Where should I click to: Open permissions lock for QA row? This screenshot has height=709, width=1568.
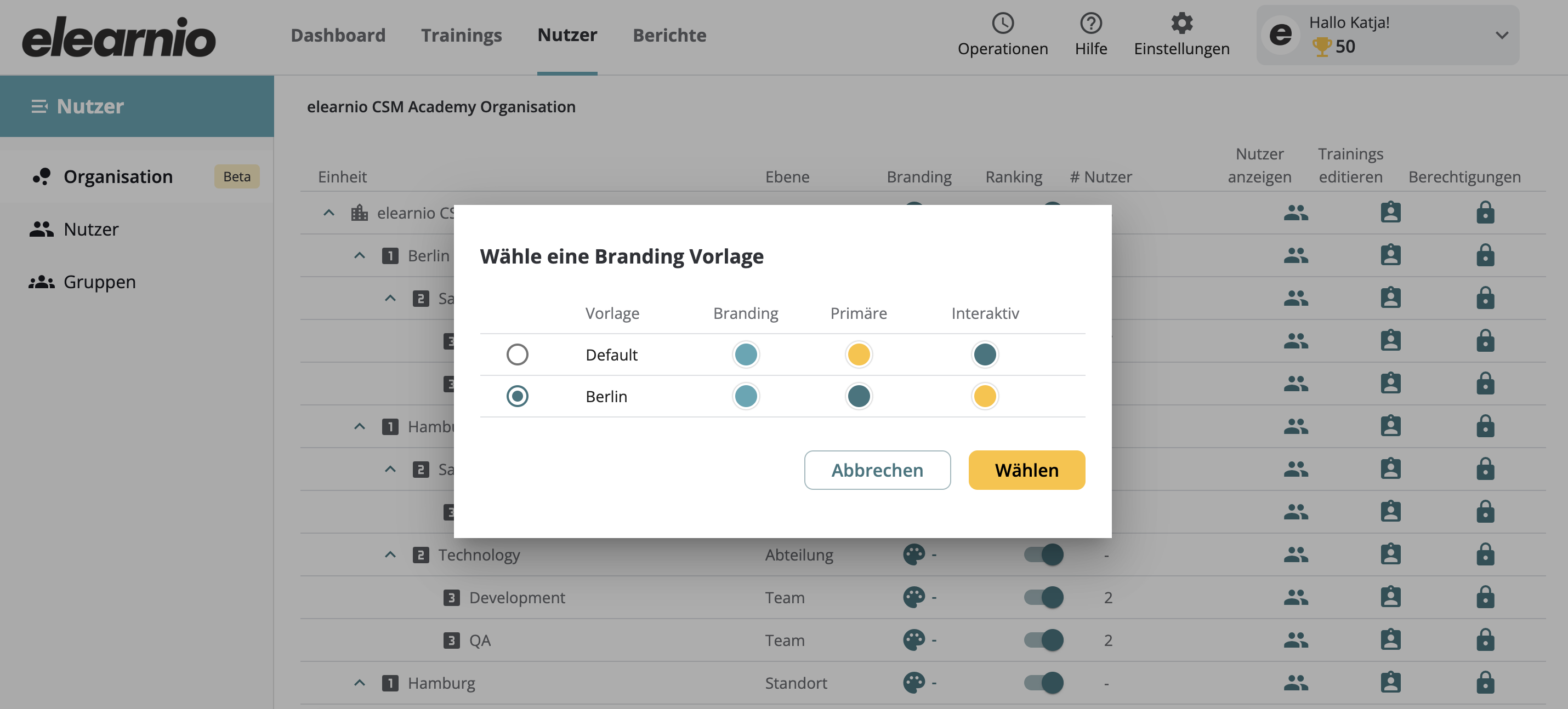point(1485,641)
